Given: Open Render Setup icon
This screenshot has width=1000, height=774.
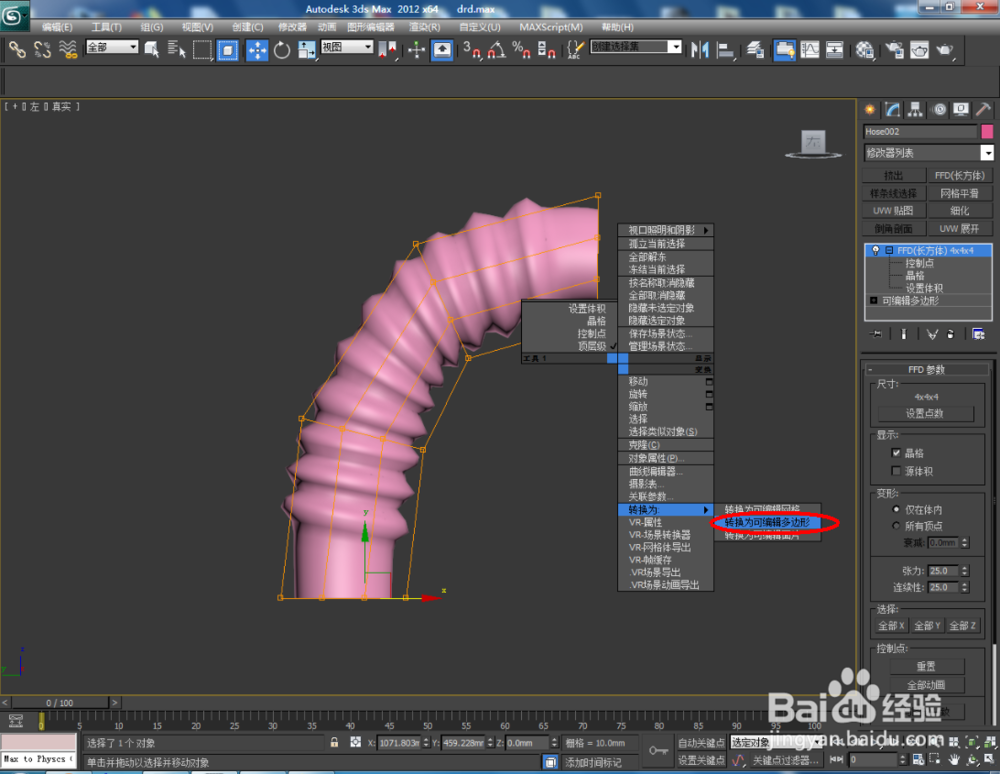Looking at the screenshot, I should pos(895,50).
